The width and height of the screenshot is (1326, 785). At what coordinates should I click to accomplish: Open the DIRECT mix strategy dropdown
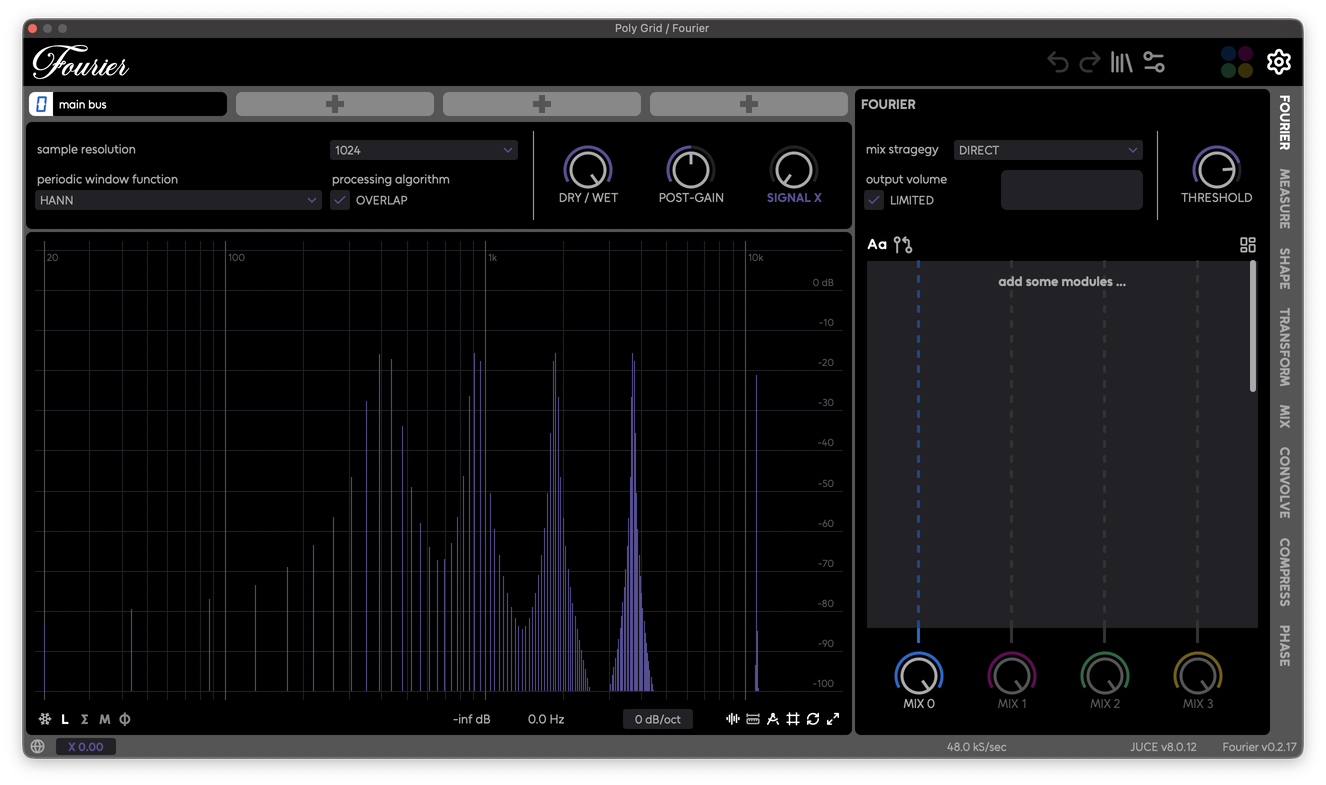1047,150
